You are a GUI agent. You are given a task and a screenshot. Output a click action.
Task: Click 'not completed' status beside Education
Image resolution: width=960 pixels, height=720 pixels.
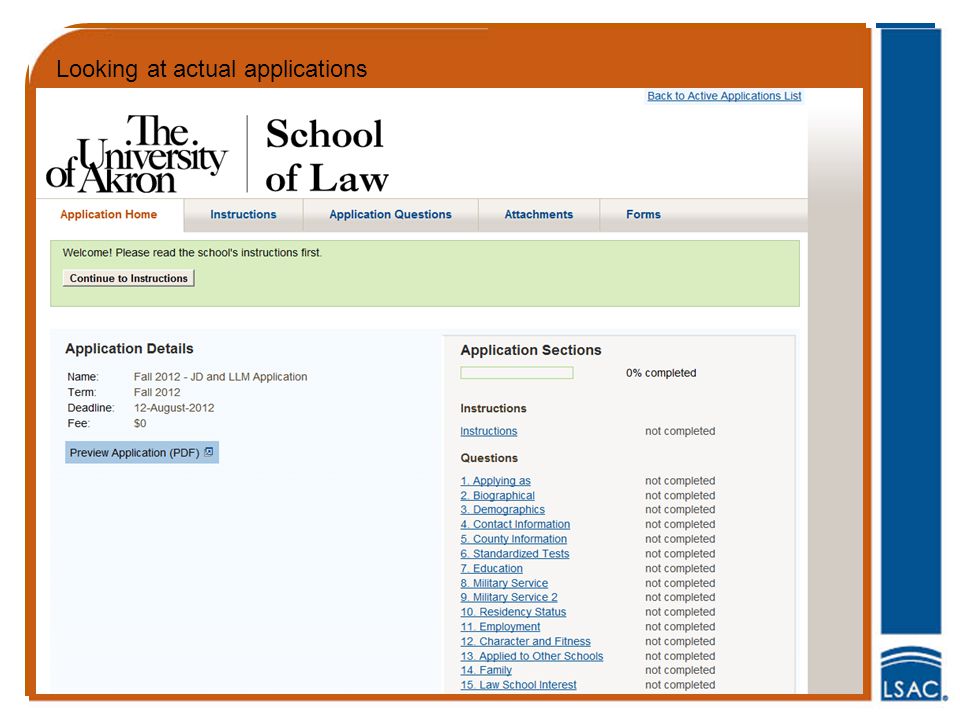coord(680,568)
